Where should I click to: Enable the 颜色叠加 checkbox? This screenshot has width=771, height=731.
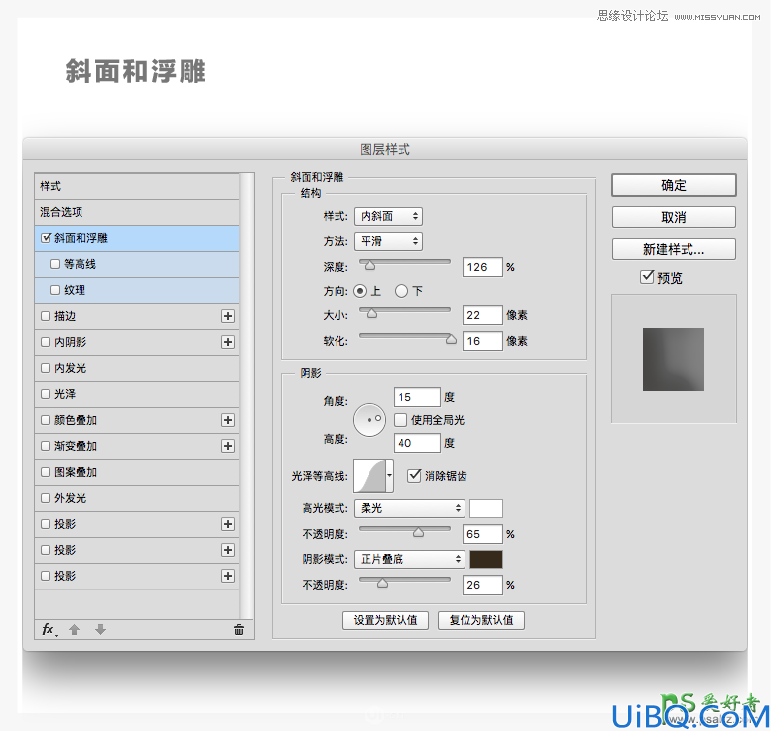pos(46,420)
